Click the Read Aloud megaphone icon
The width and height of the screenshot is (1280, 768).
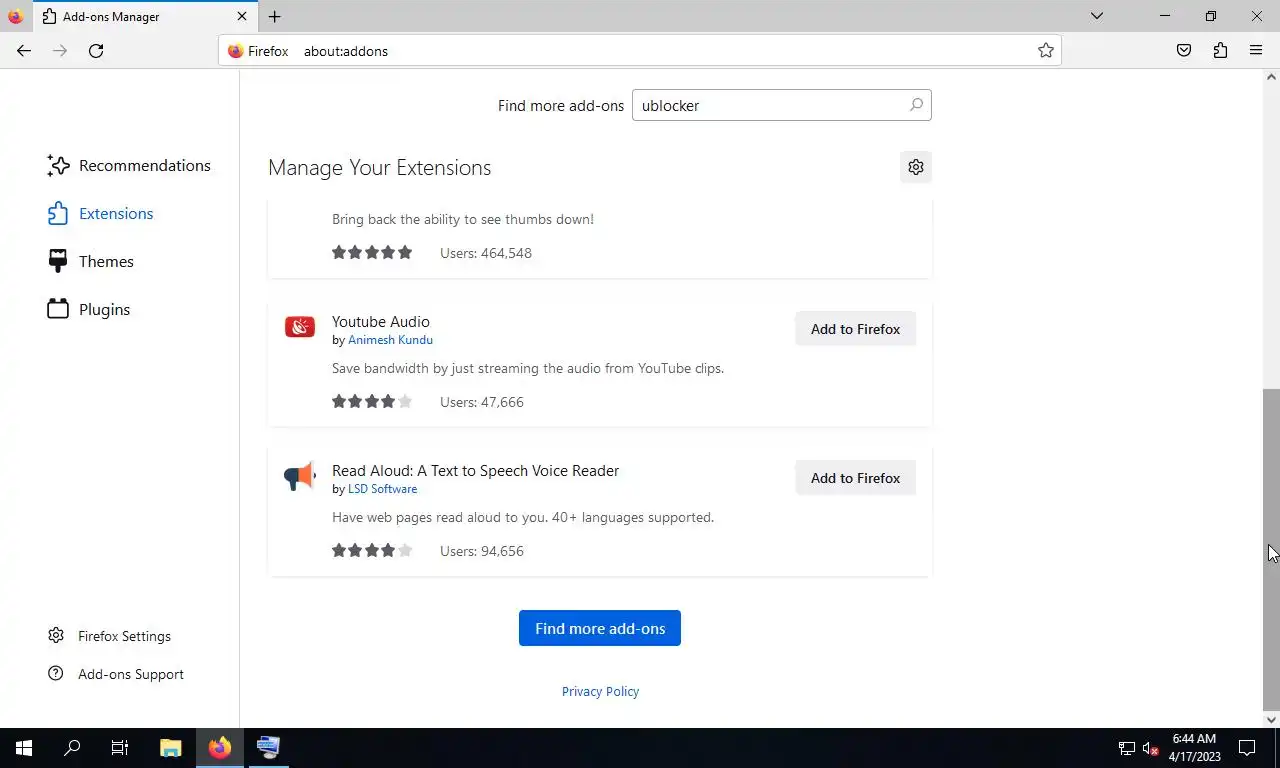[300, 476]
